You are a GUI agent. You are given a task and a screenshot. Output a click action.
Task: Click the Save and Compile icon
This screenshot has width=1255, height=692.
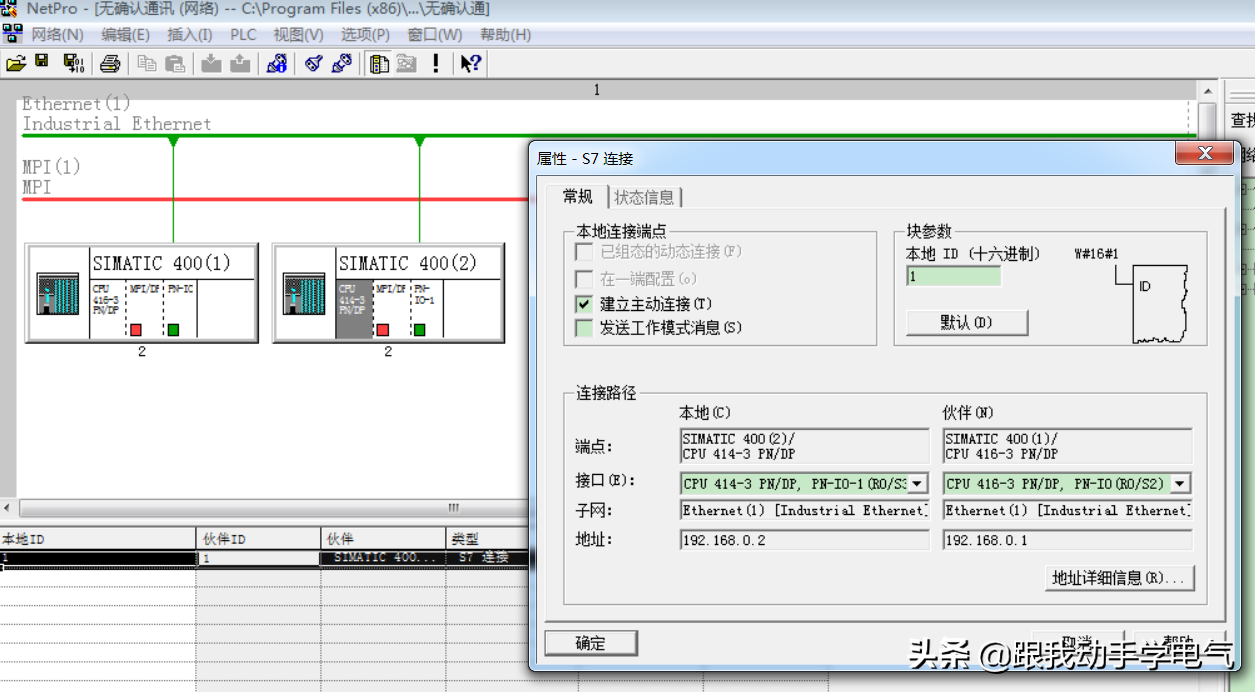[73, 63]
